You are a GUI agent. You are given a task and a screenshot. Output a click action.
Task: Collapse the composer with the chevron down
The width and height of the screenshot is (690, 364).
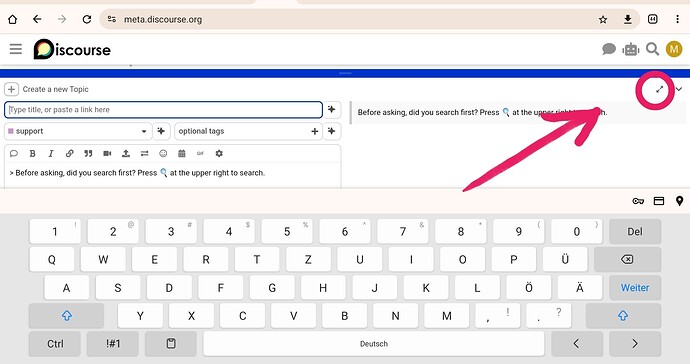pyautogui.click(x=679, y=89)
